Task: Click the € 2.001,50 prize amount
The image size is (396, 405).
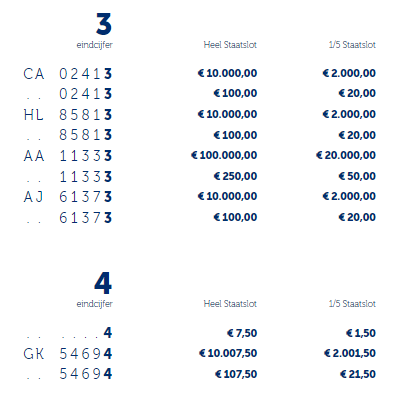Action: coord(350,353)
